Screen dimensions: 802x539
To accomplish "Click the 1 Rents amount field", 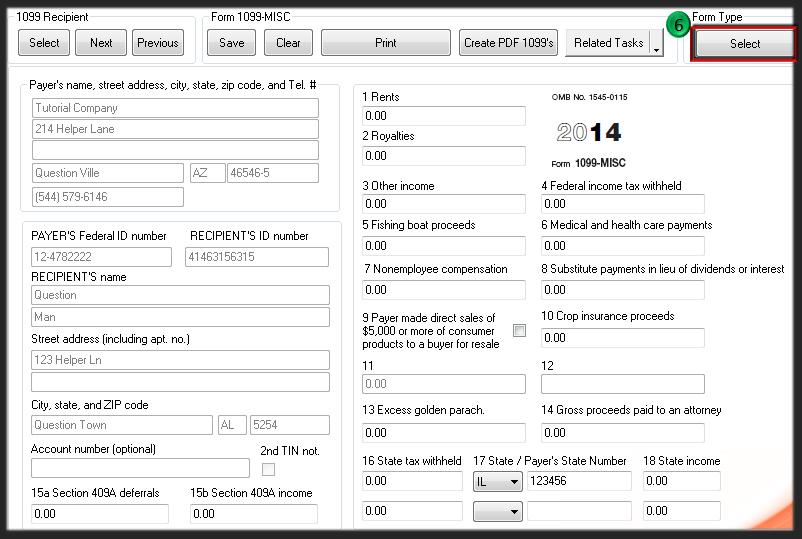I will [443, 116].
